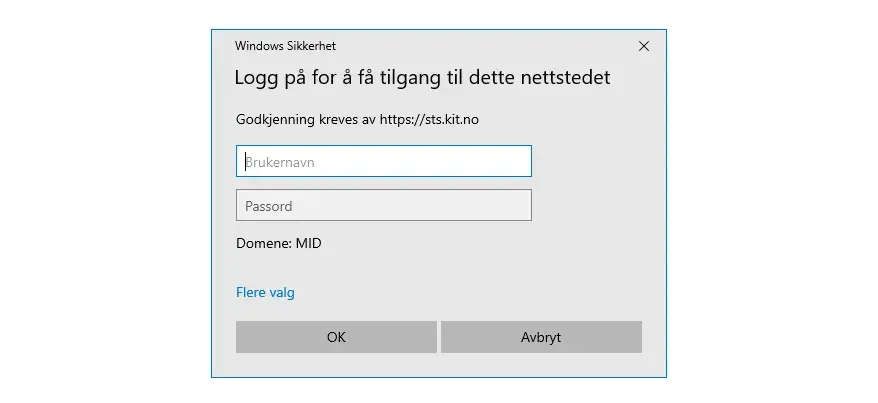Show more sign-in options via Flere valg
Image resolution: width=878 pixels, height=403 pixels.
coord(265,293)
